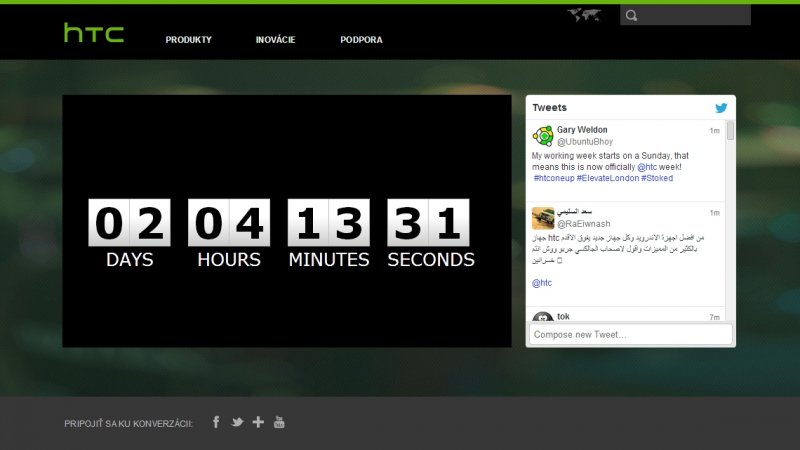Viewport: 800px width, 450px height.
Task: Click Gary Weldon's profile avatar
Action: coord(543,137)
